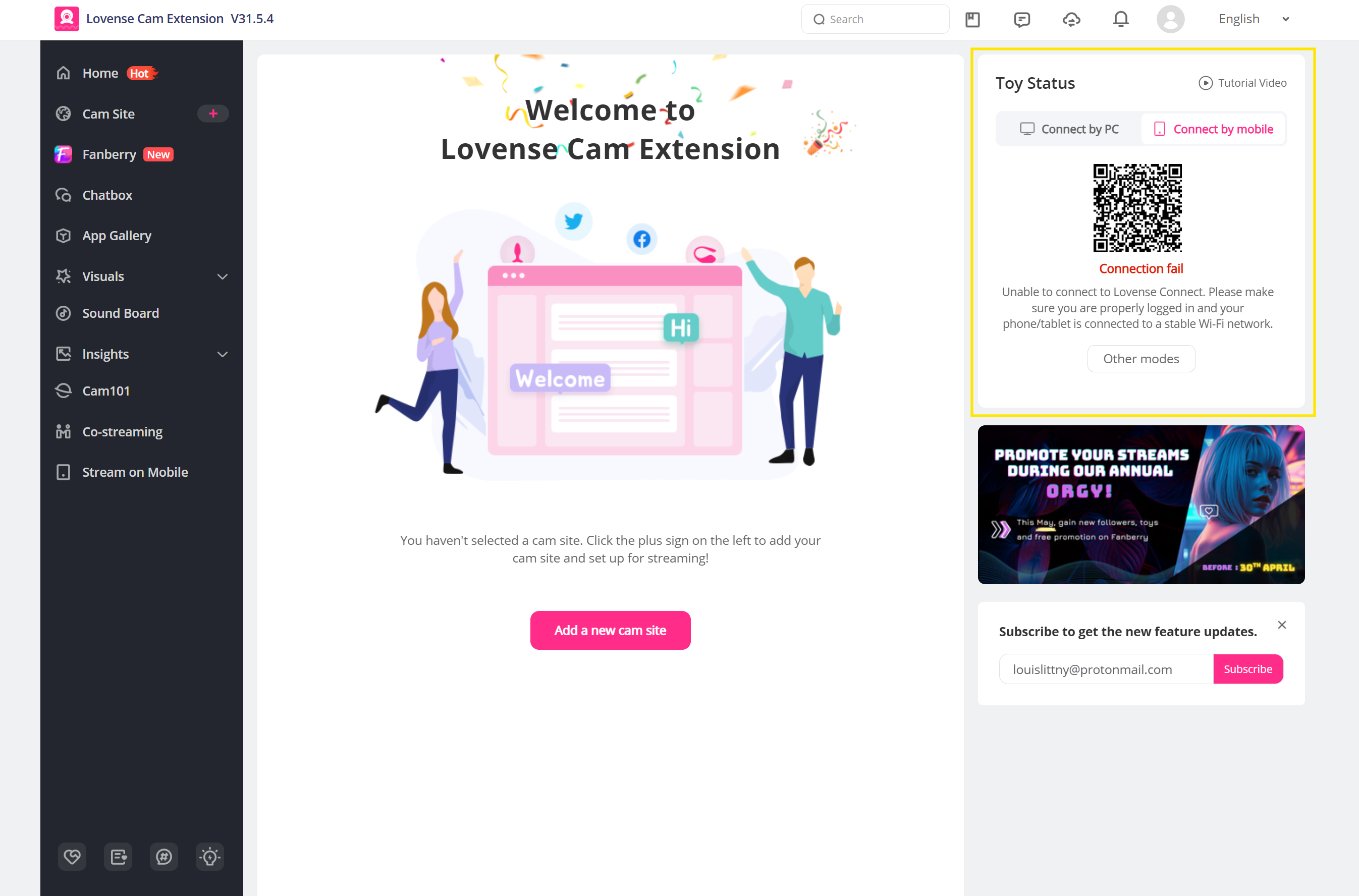Screen dimensions: 1359x896
Task: Click the lightbulb icon at sidebar bottom
Action: click(x=210, y=857)
